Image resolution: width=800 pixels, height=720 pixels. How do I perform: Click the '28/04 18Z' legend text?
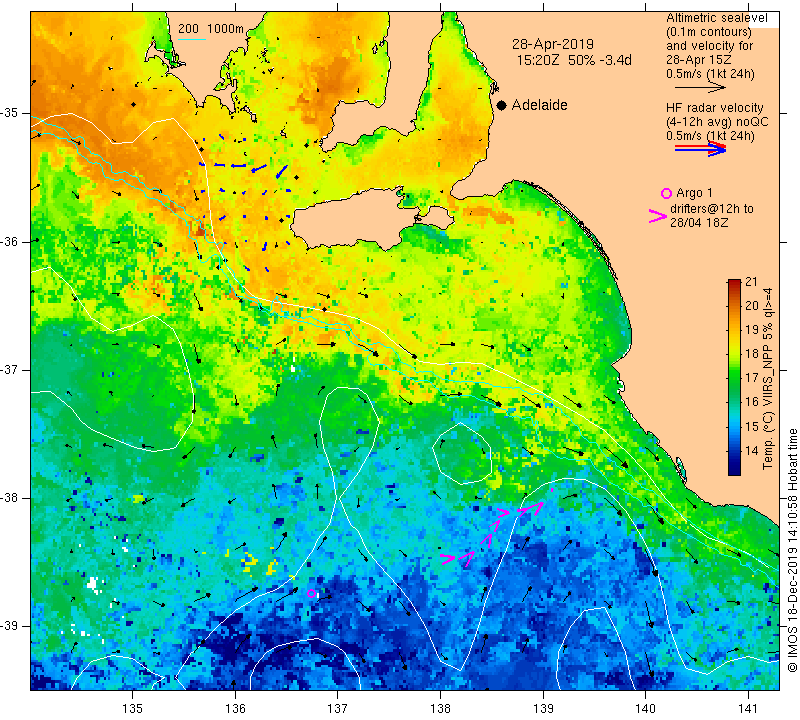coord(698,223)
